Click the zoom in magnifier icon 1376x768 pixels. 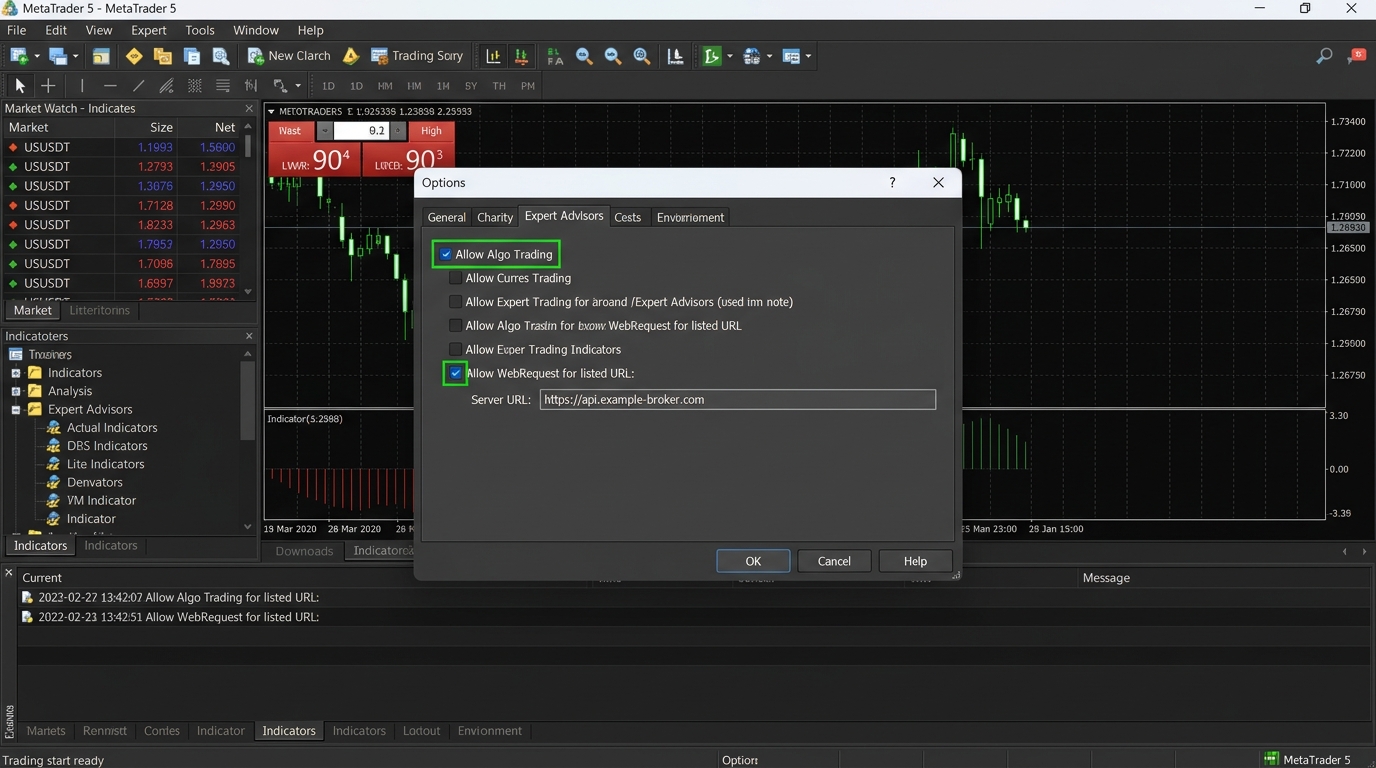click(x=584, y=56)
